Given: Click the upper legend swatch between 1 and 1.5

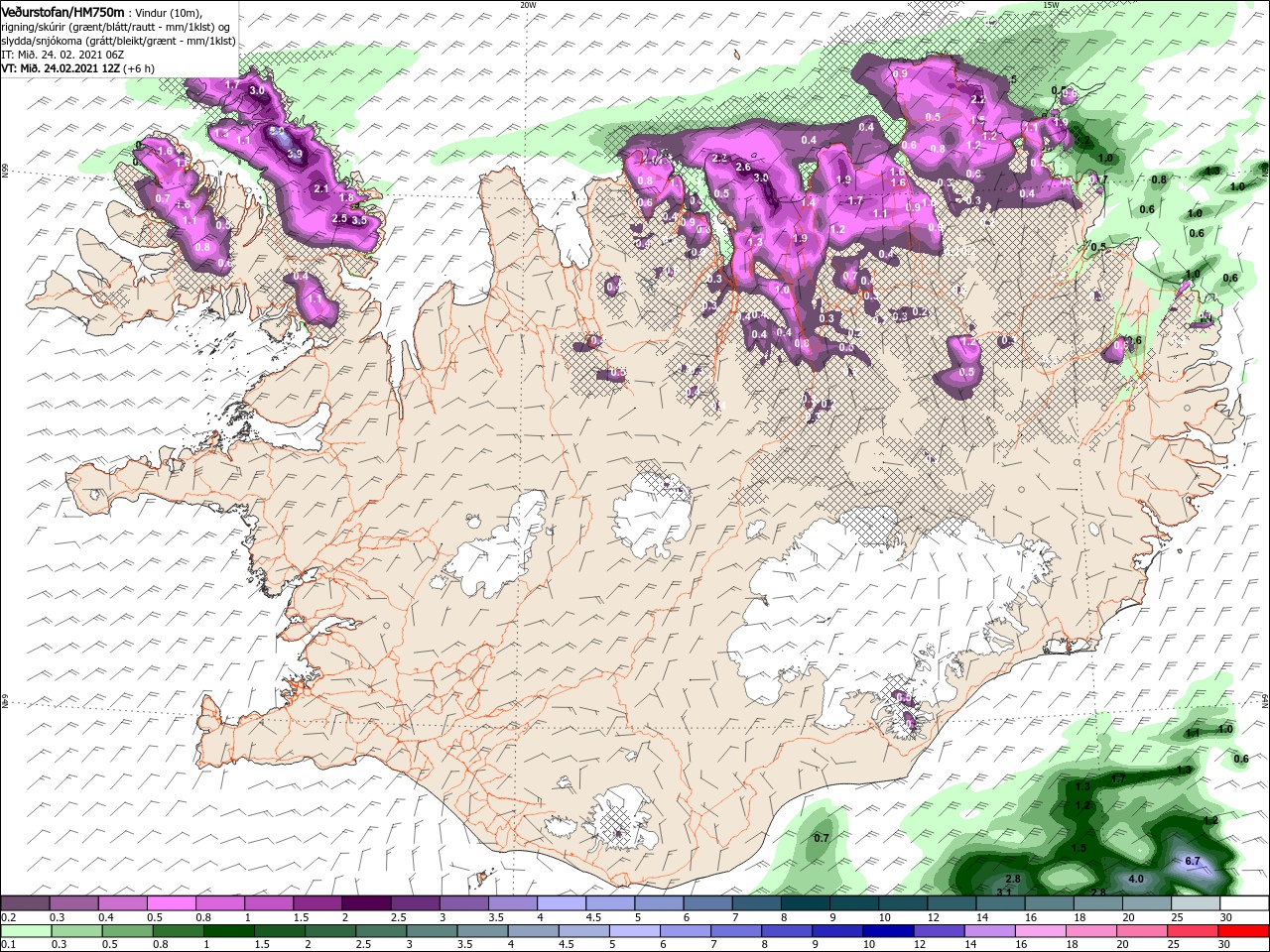Looking at the screenshot, I should (x=268, y=903).
